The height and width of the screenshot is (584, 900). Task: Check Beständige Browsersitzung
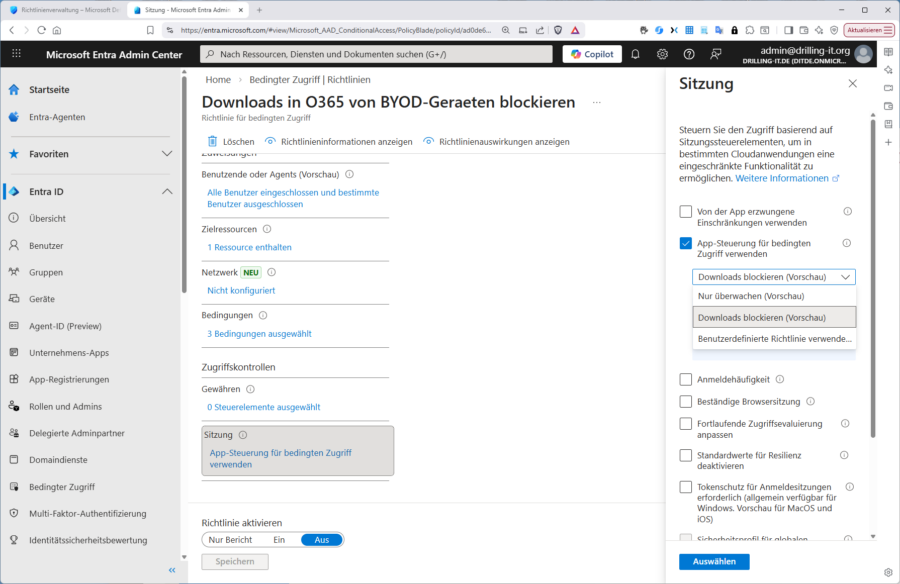pyautogui.click(x=685, y=401)
